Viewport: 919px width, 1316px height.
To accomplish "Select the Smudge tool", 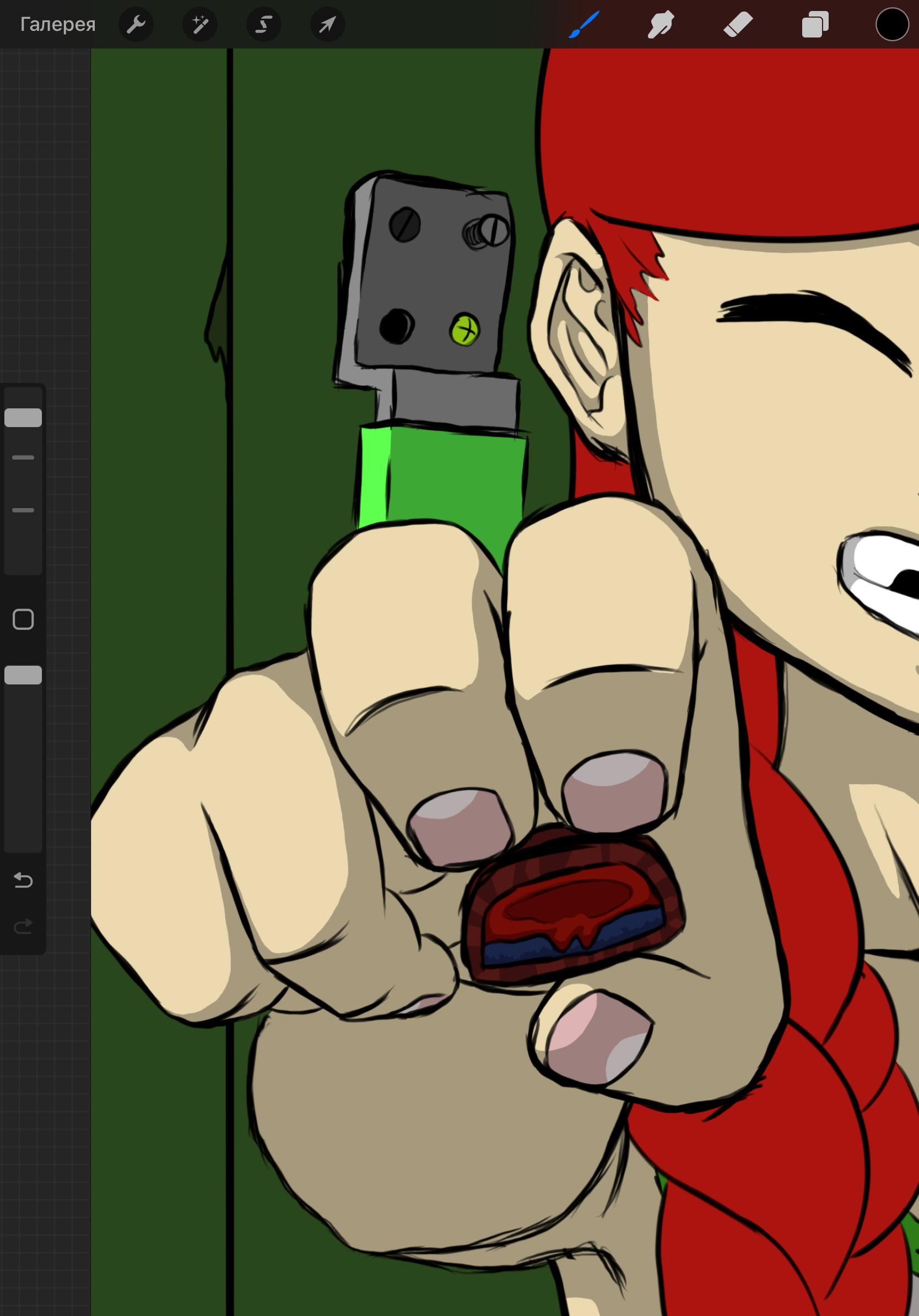I will pos(661,25).
